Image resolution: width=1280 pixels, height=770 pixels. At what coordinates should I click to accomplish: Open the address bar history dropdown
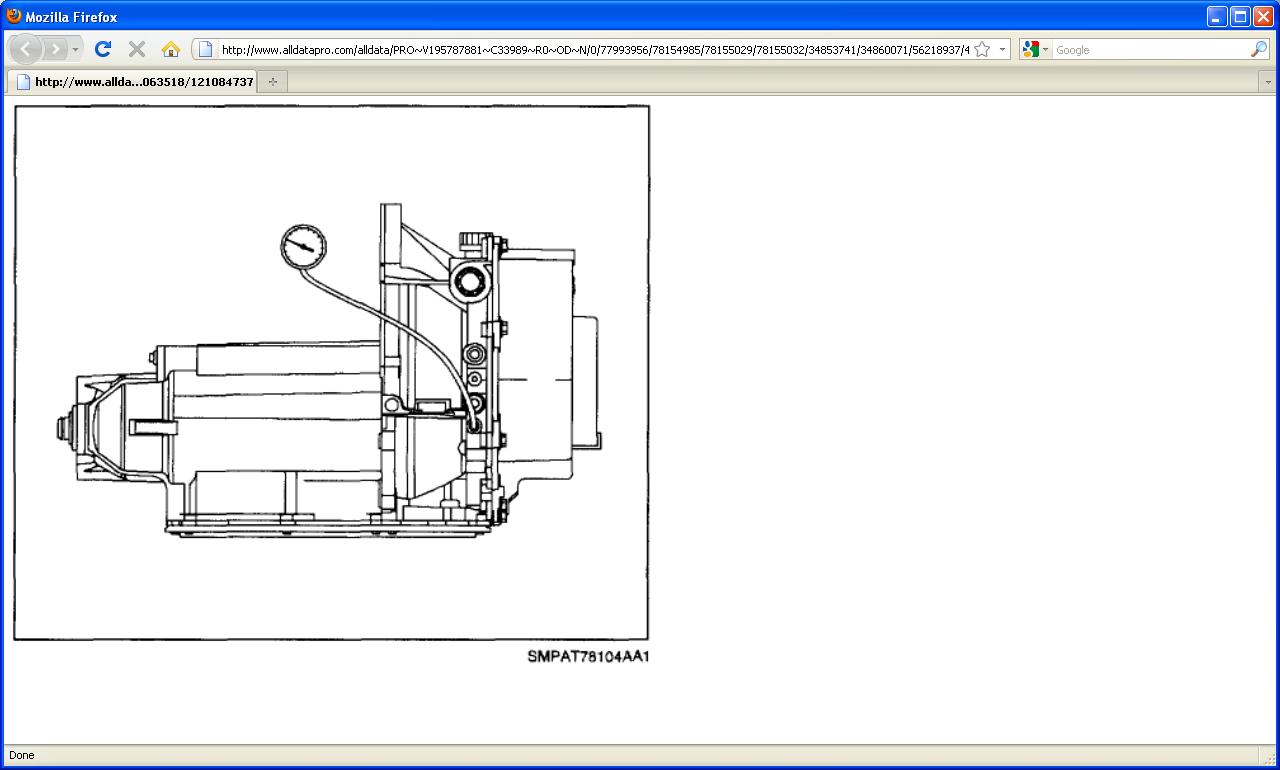[x=1002, y=49]
